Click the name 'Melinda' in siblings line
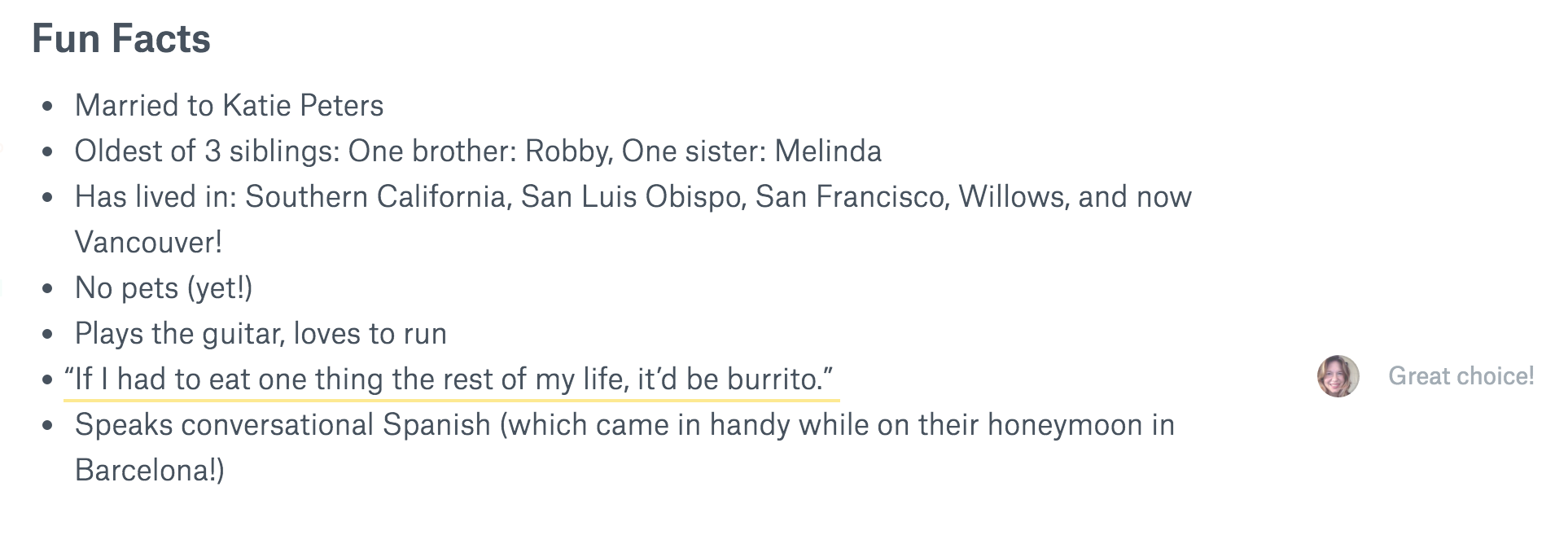Image resolution: width=1568 pixels, height=557 pixels. (828, 151)
